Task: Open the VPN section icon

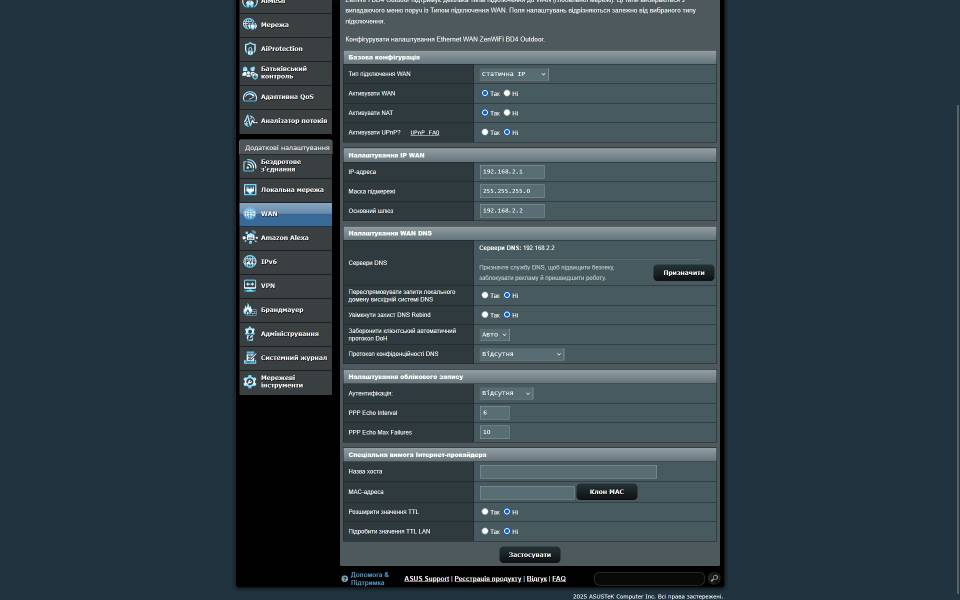Action: 250,286
